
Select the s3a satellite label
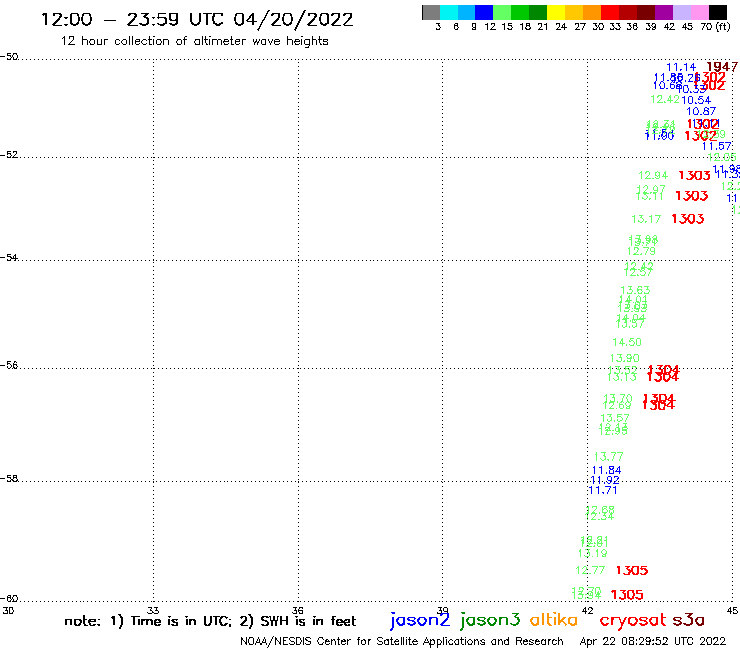coord(688,620)
